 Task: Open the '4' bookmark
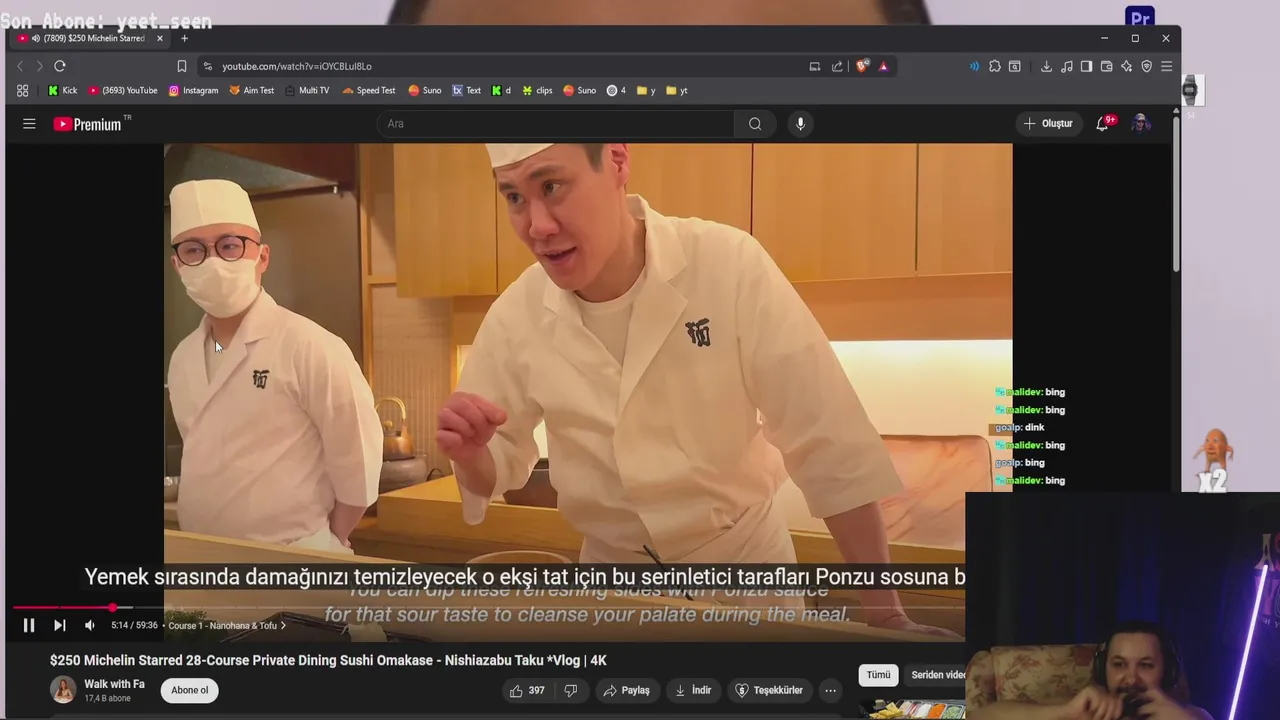[x=616, y=90]
